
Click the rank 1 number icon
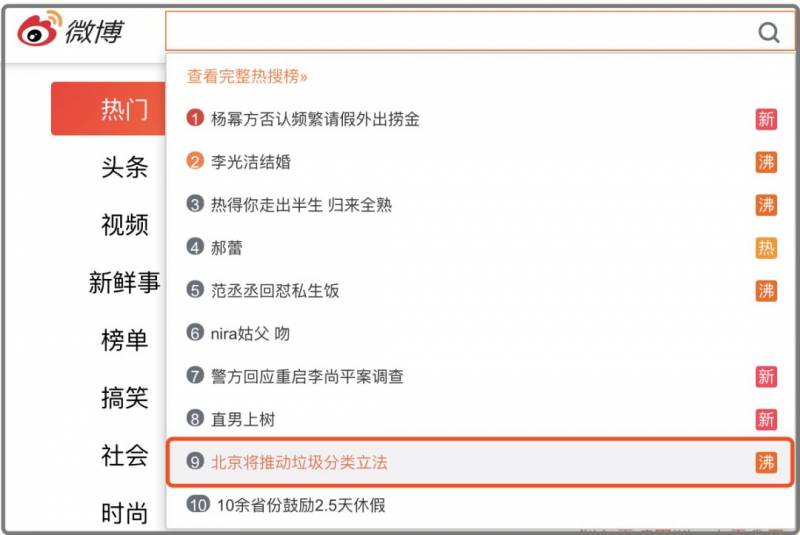point(195,119)
